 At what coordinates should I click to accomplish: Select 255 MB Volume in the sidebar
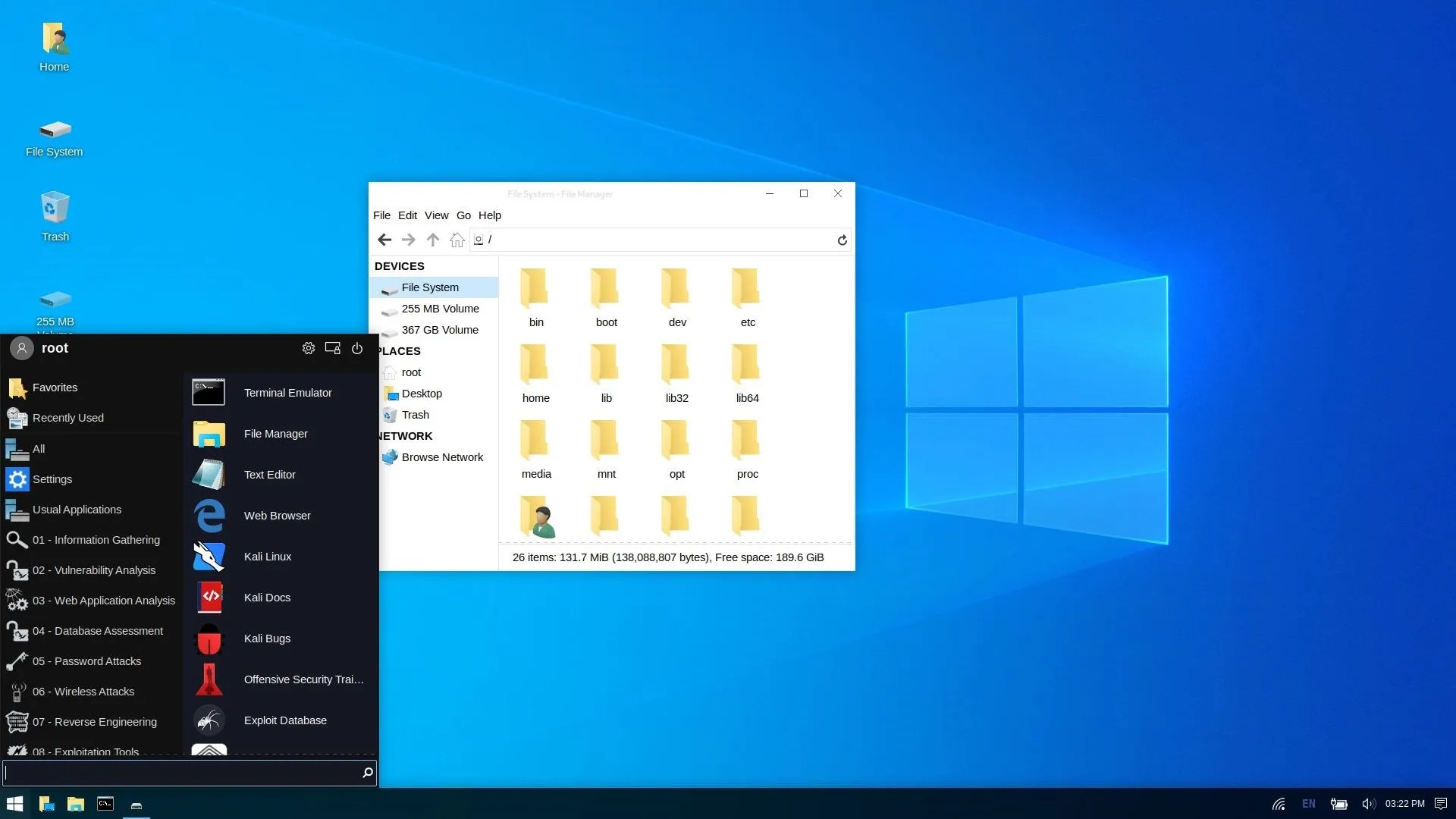click(435, 309)
